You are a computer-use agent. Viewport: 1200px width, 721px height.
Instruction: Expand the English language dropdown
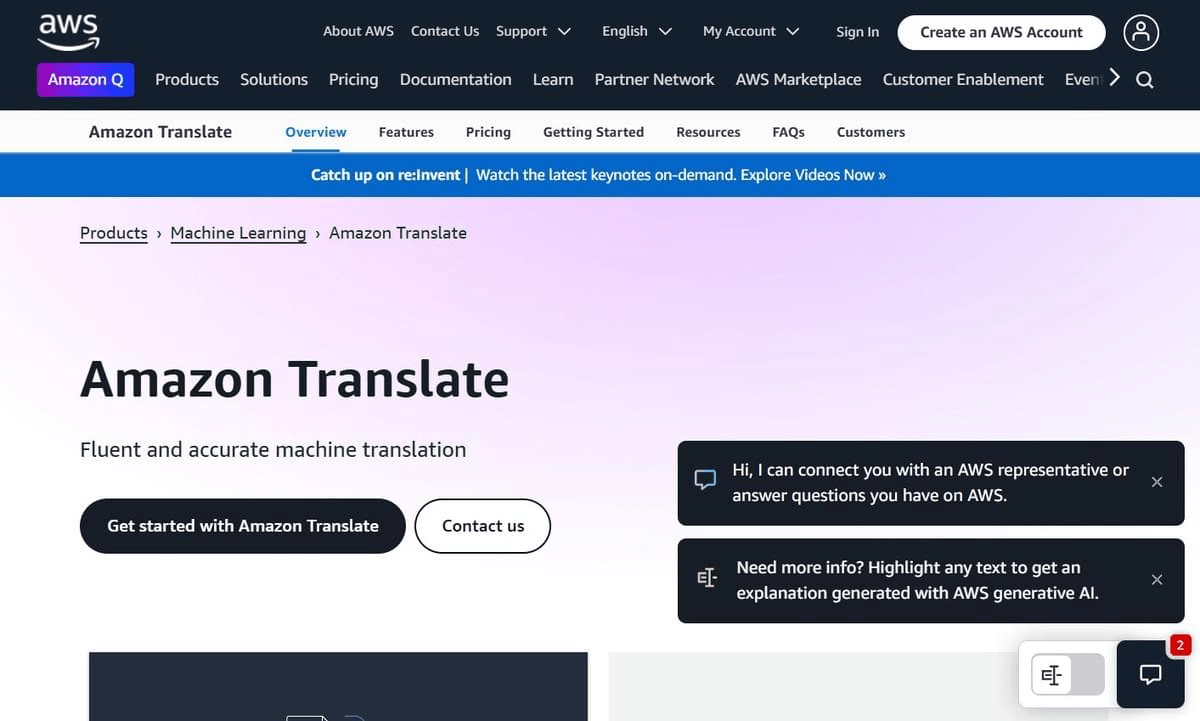637,31
